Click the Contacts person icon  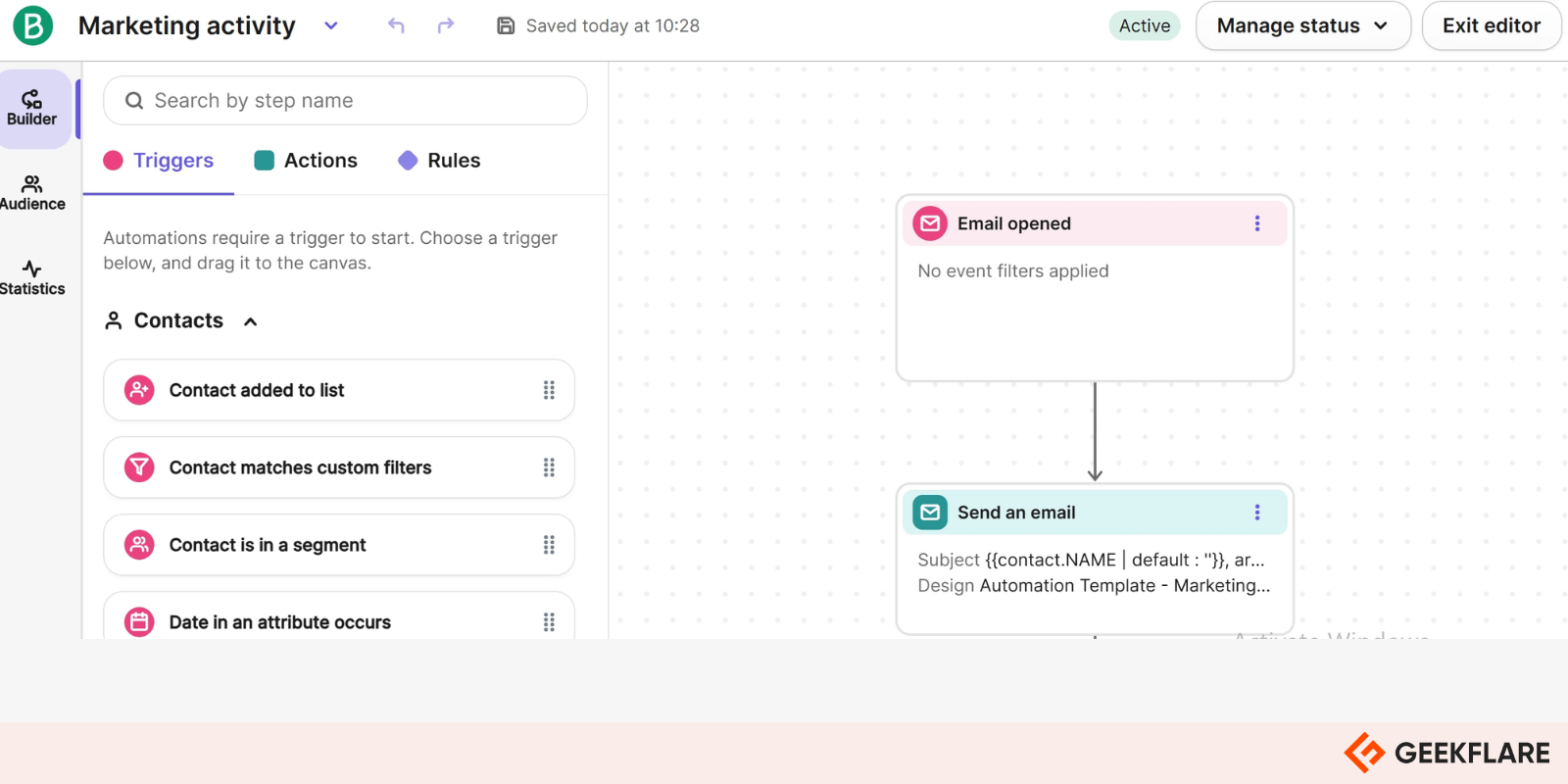coord(114,320)
